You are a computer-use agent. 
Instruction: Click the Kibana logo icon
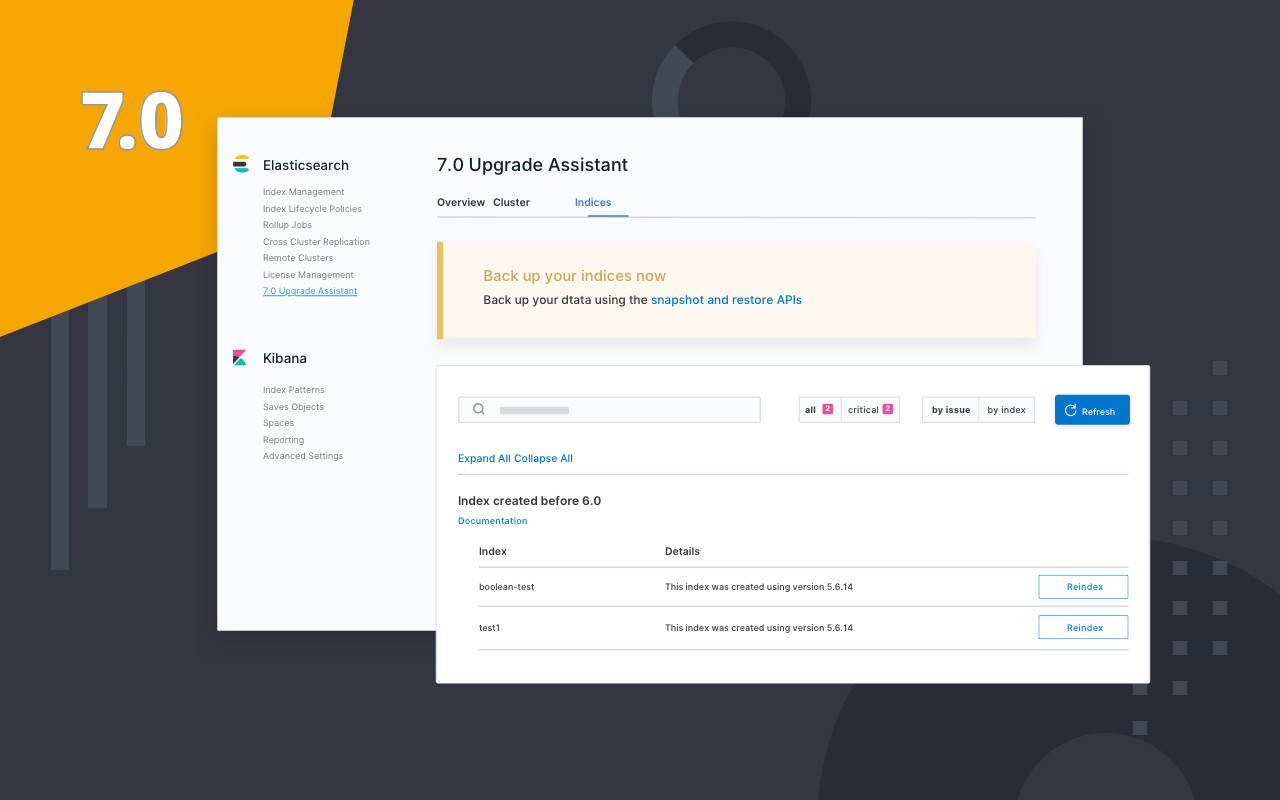(240, 357)
